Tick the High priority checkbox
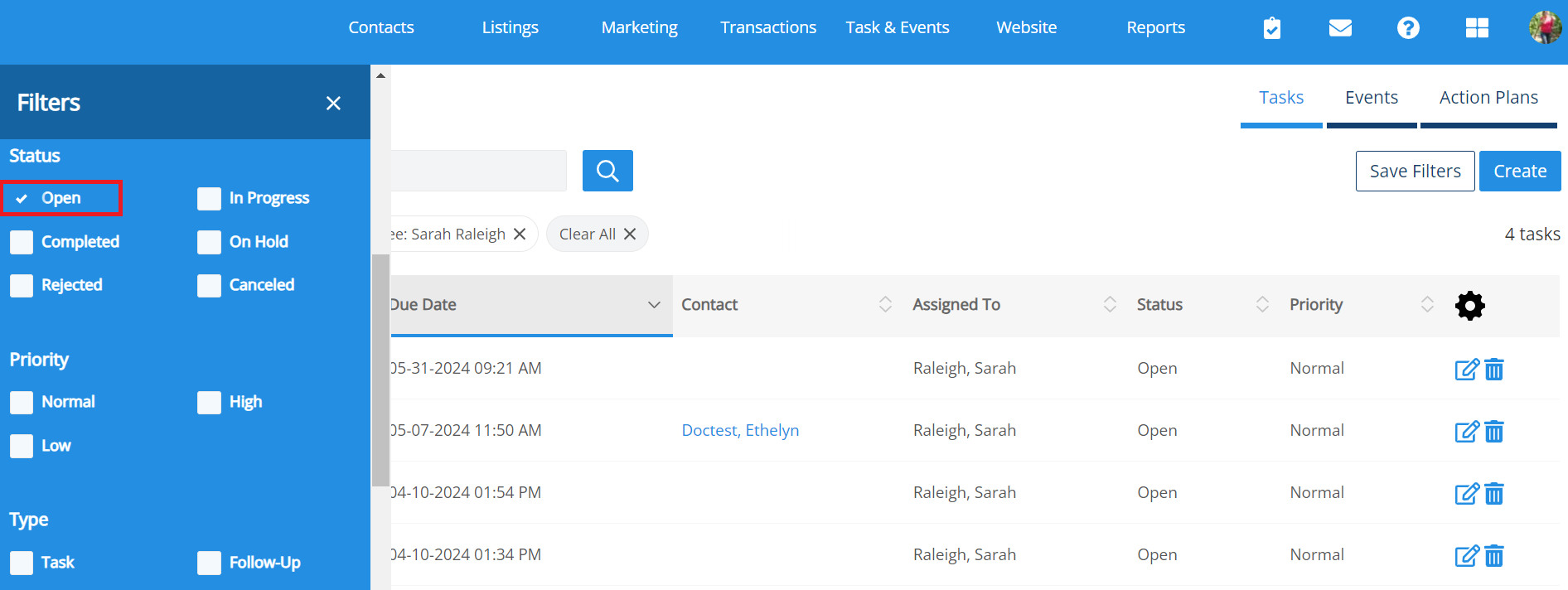The height and width of the screenshot is (590, 1568). click(209, 403)
